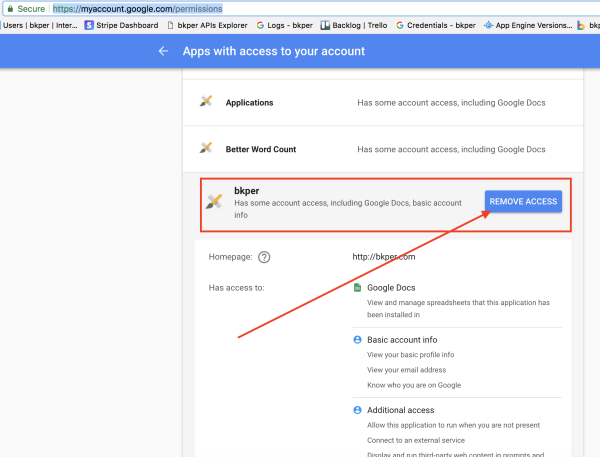Open the Backlog | Trello bookmark
Screen dimensions: 600x457
[x=354, y=25]
